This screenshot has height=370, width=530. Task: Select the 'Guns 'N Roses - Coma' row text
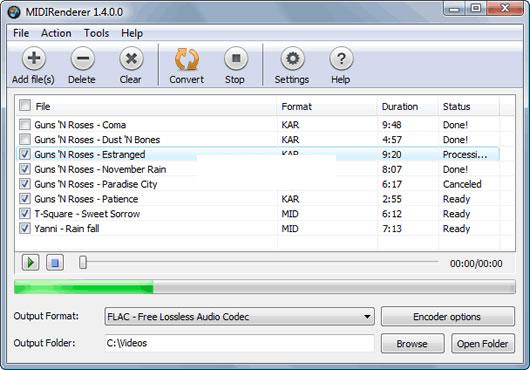click(x=80, y=125)
